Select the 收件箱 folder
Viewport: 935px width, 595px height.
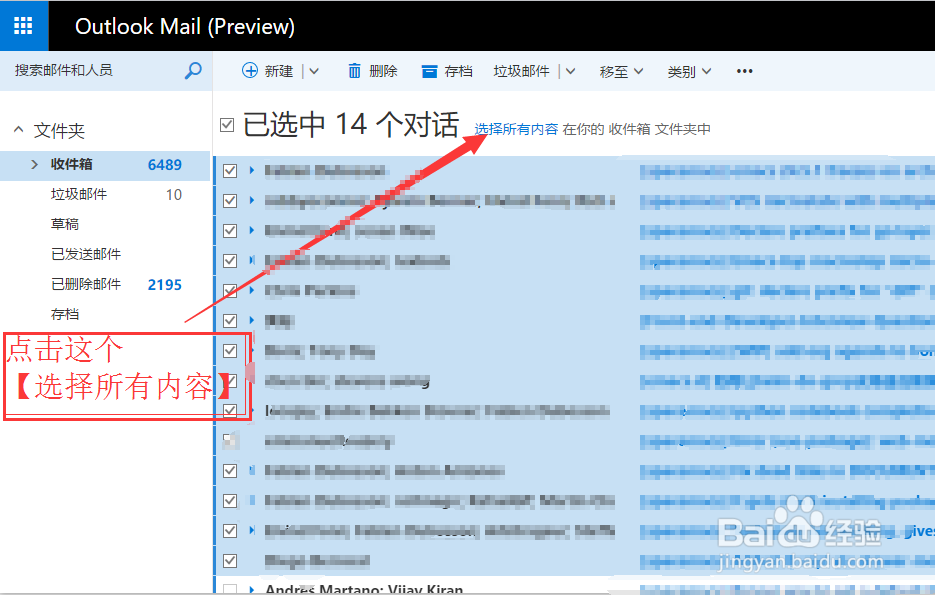pyautogui.click(x=105, y=165)
